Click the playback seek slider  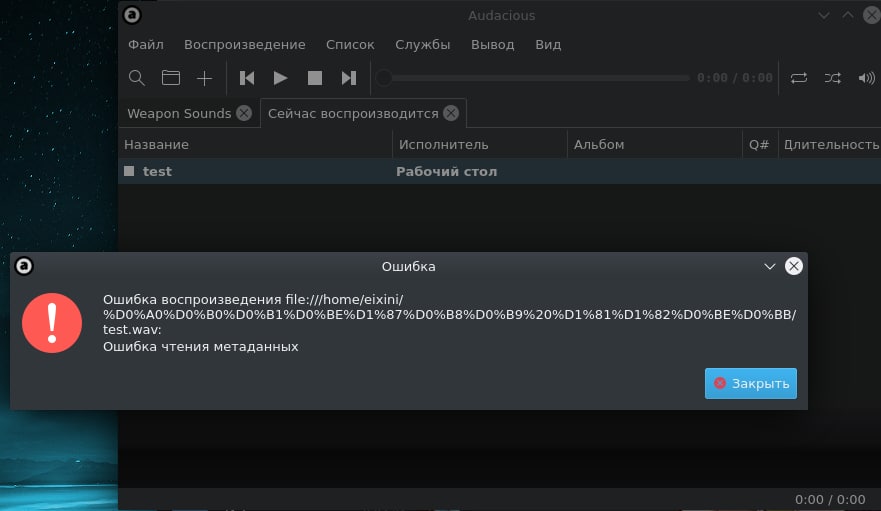coord(533,78)
